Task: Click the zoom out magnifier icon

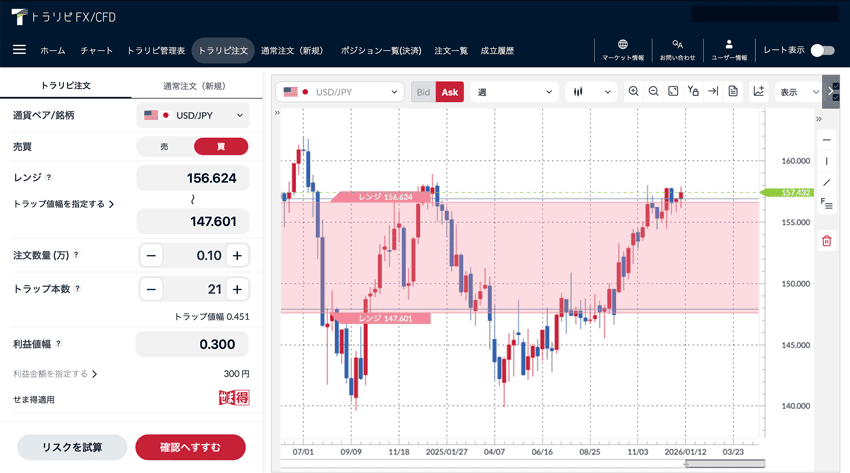Action: click(x=653, y=92)
